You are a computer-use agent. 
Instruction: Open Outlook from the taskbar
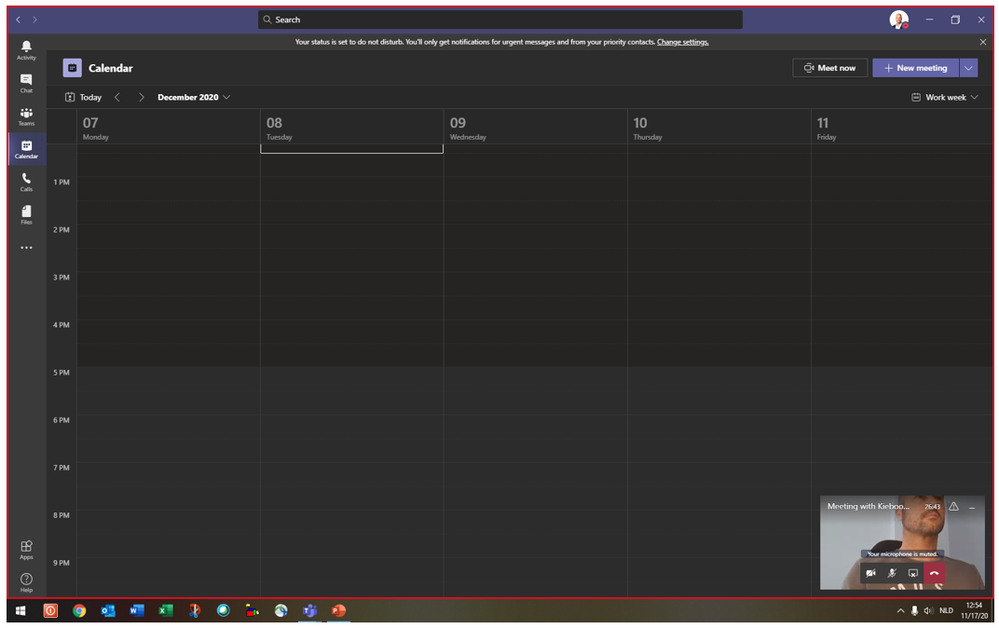(x=108, y=611)
